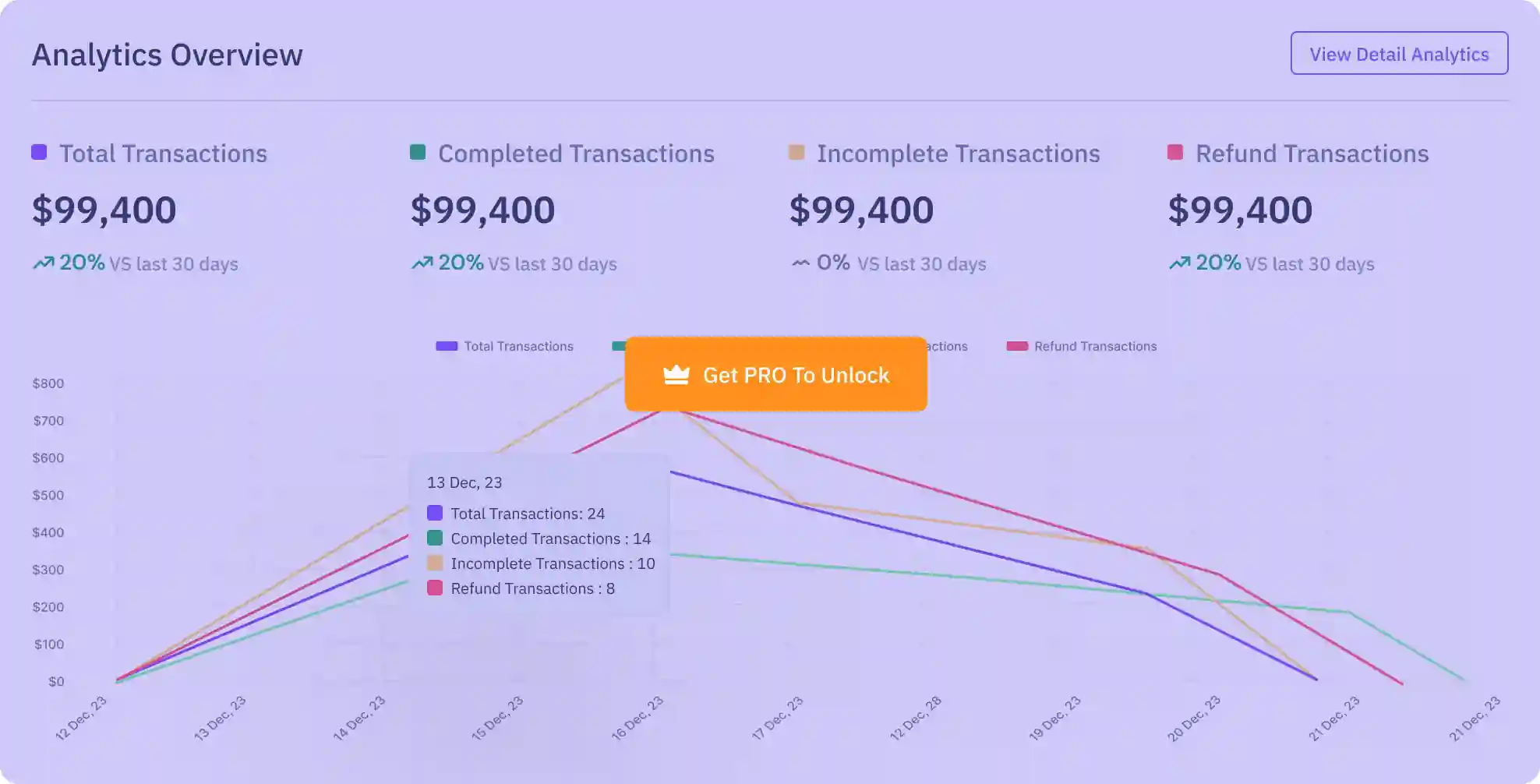Click the trend arrow icon under Completed Transactions
Viewport: 1540px width, 784px height.
pos(422,263)
